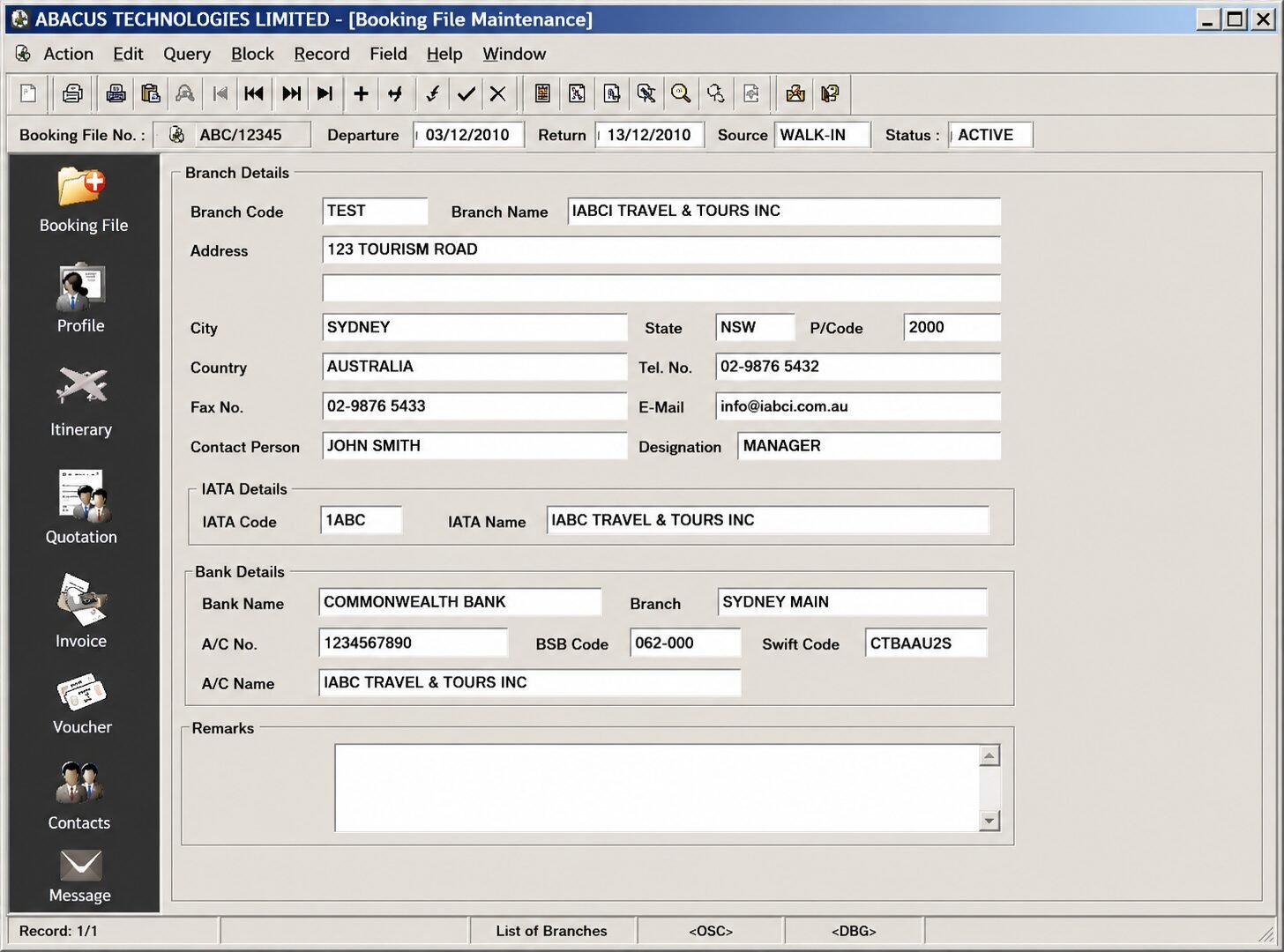The image size is (1284, 952).
Task: Open the Profile sidebar section
Action: pyautogui.click(x=81, y=298)
